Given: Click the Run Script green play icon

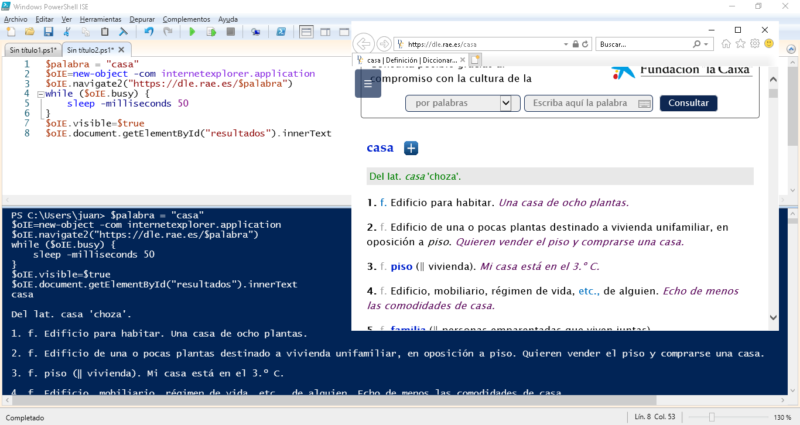Looking at the screenshot, I should tap(192, 32).
